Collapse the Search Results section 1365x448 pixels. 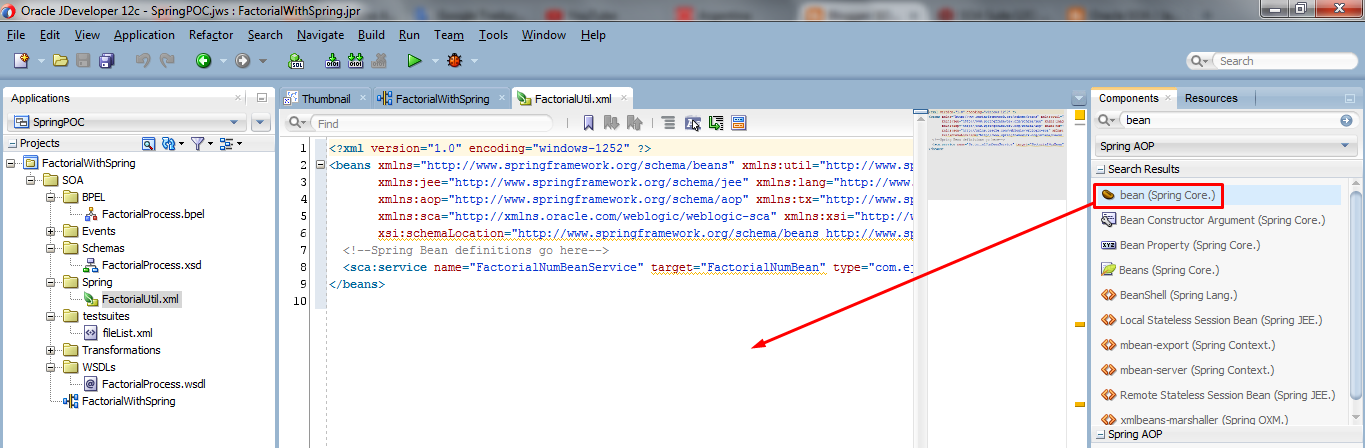(1101, 169)
